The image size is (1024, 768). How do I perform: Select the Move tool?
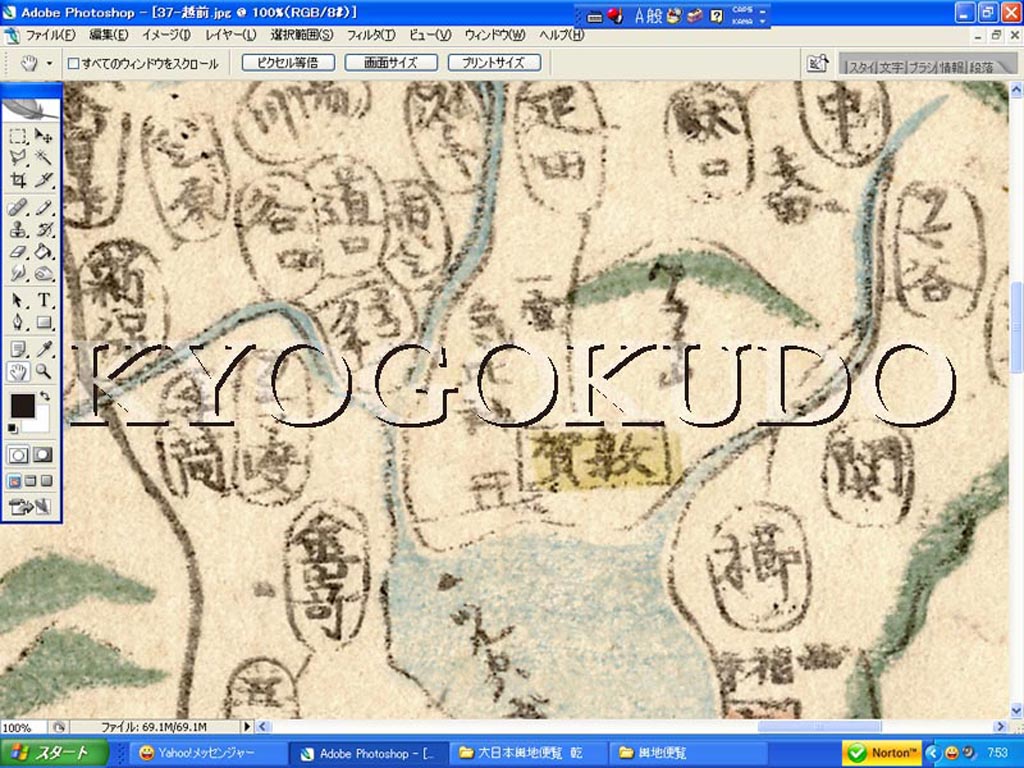[43, 136]
